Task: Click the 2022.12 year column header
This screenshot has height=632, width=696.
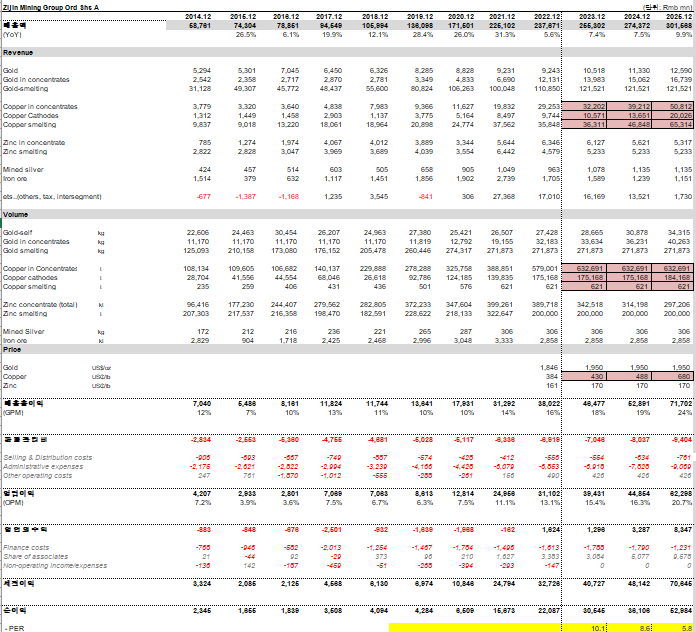Action: pyautogui.click(x=547, y=16)
